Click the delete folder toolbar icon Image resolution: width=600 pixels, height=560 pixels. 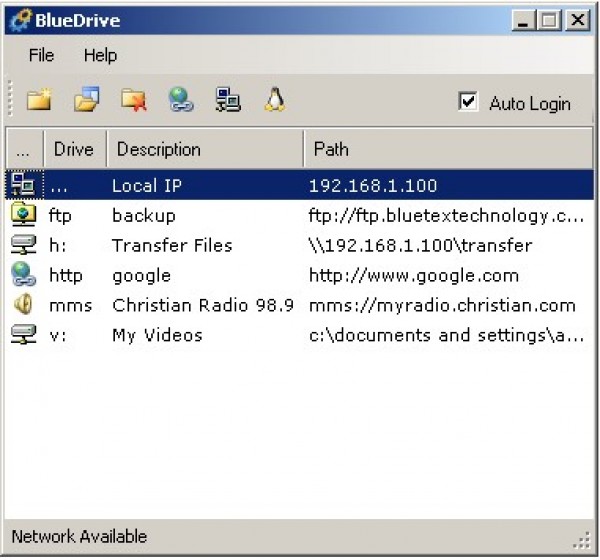(134, 100)
